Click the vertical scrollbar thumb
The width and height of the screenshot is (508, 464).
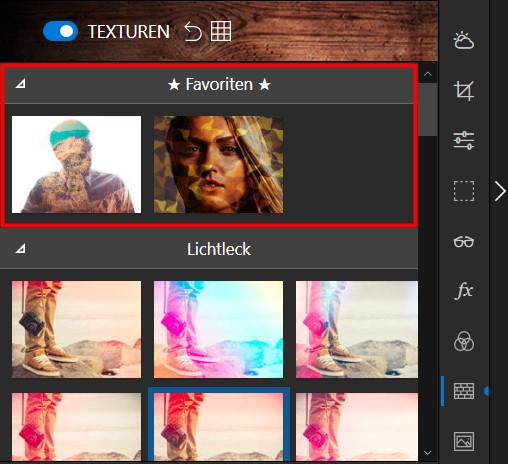tap(428, 110)
